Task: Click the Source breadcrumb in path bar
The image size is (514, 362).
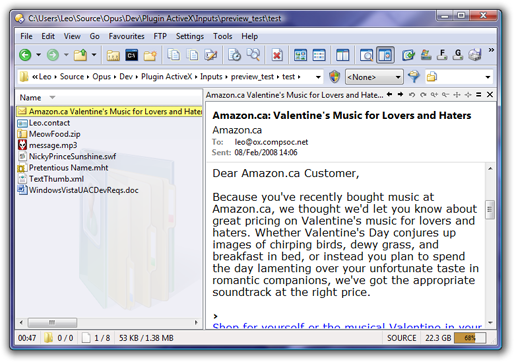Action: (x=72, y=77)
